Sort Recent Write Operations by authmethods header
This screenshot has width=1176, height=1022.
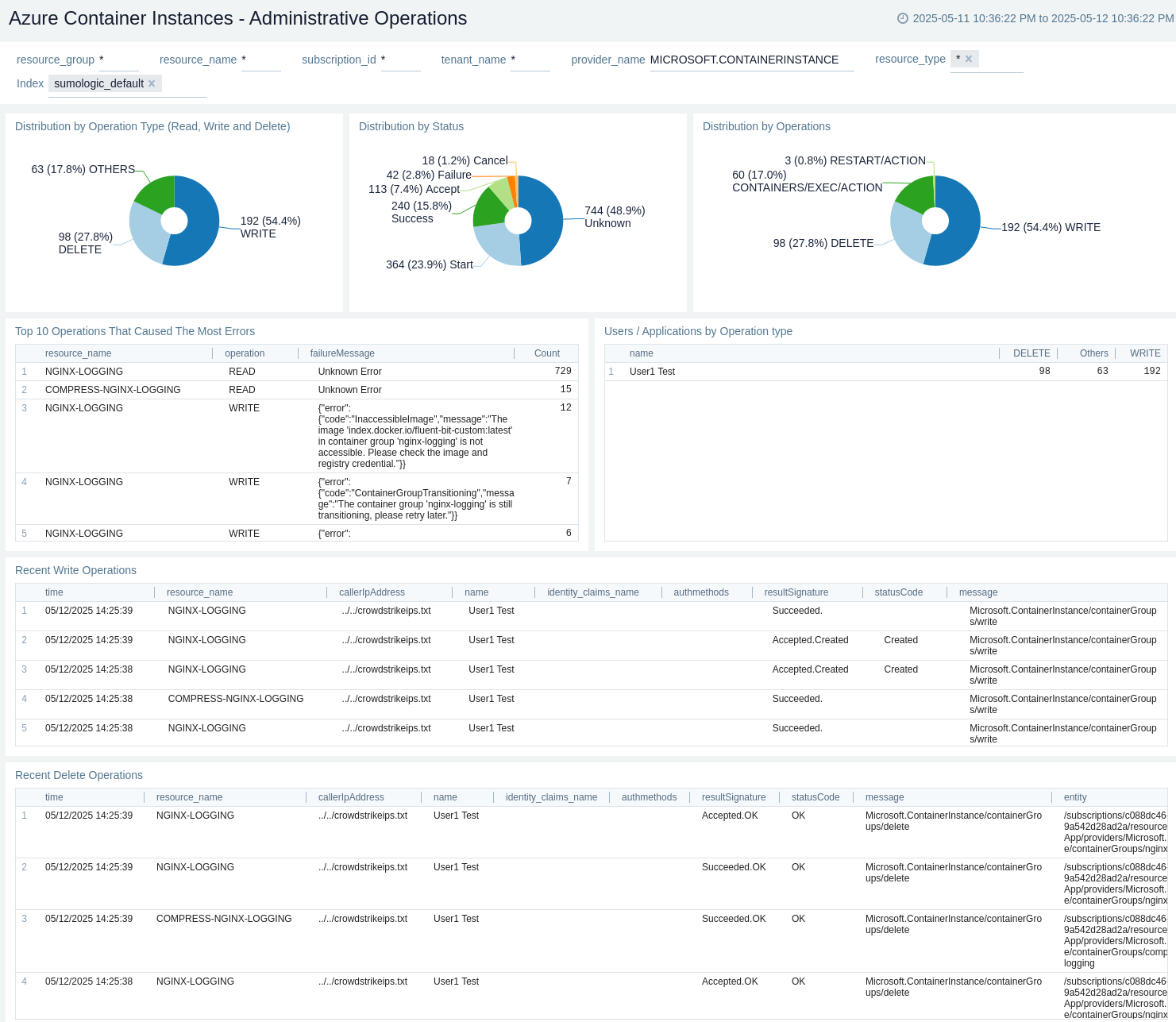click(701, 592)
